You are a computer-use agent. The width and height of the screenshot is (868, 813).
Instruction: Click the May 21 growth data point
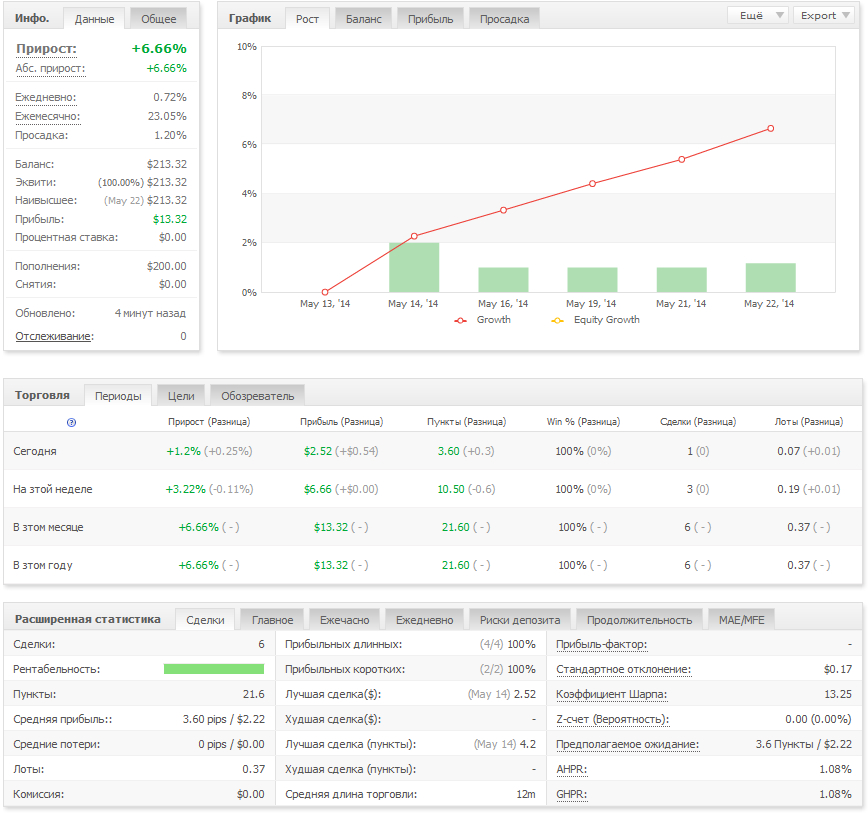(681, 159)
